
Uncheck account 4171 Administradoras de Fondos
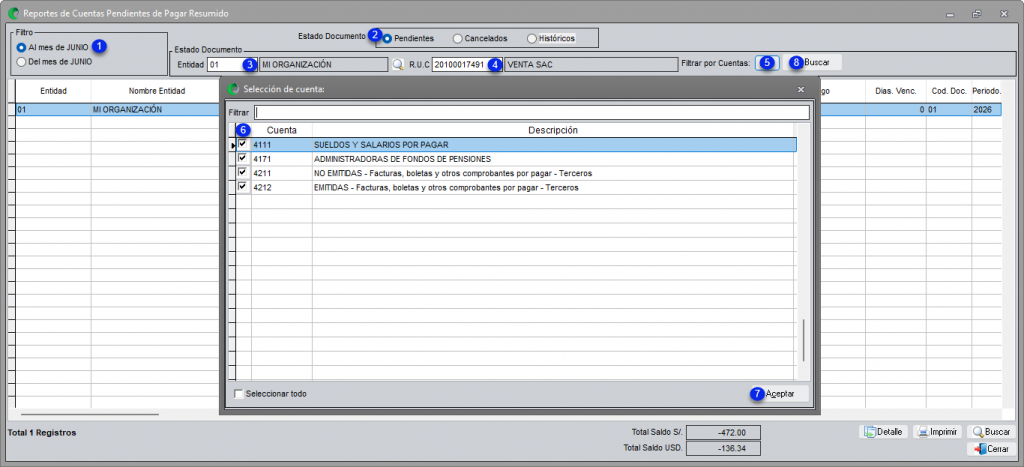click(x=243, y=158)
